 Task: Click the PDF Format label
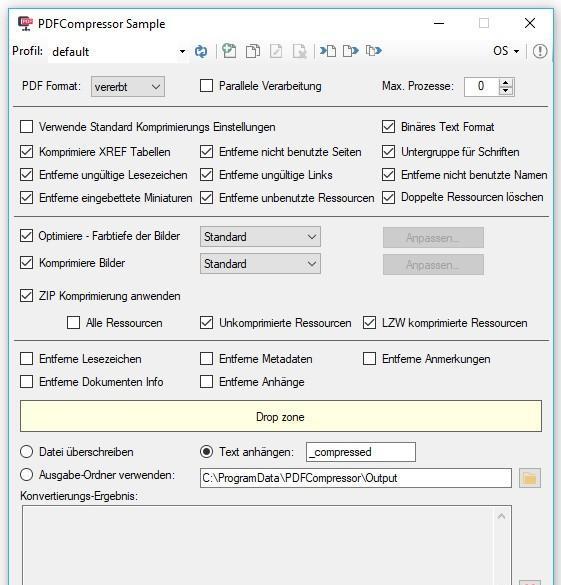51,86
